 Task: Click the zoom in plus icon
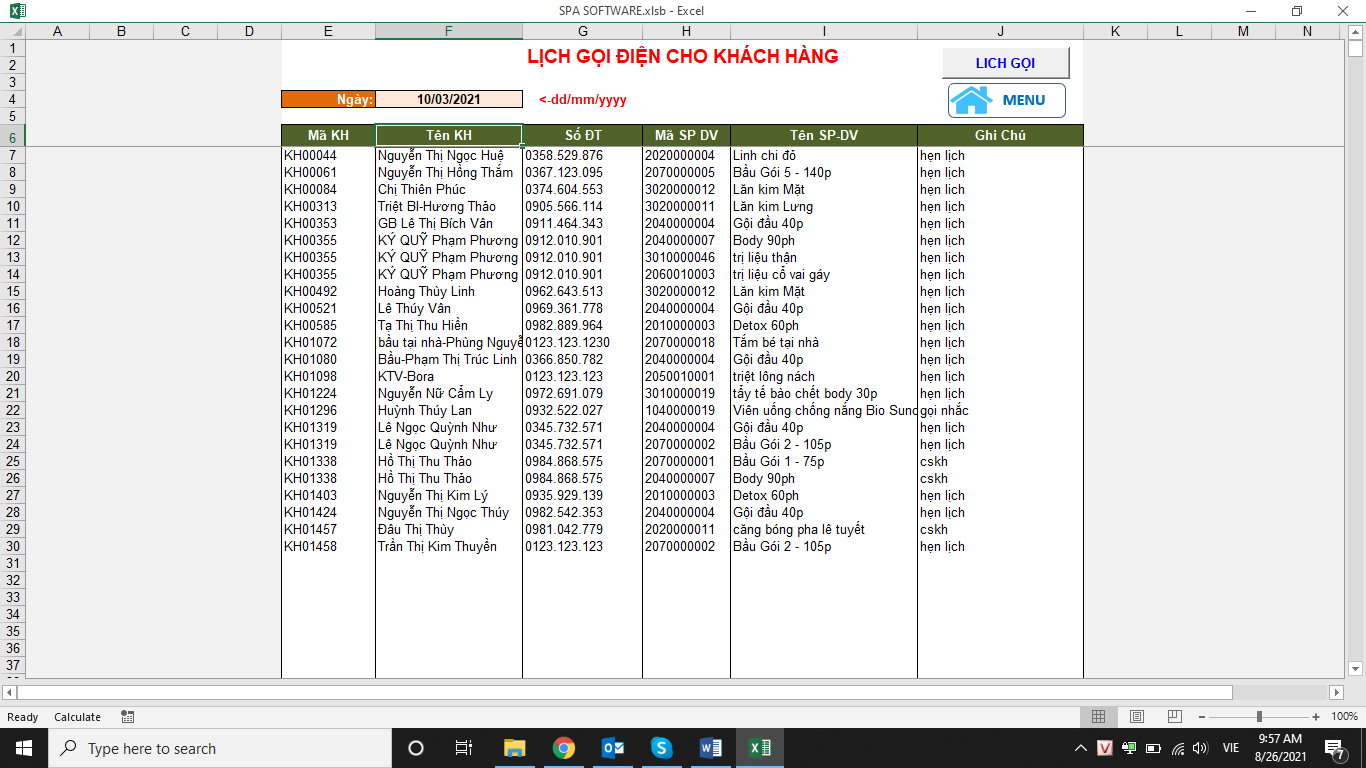(x=1316, y=717)
